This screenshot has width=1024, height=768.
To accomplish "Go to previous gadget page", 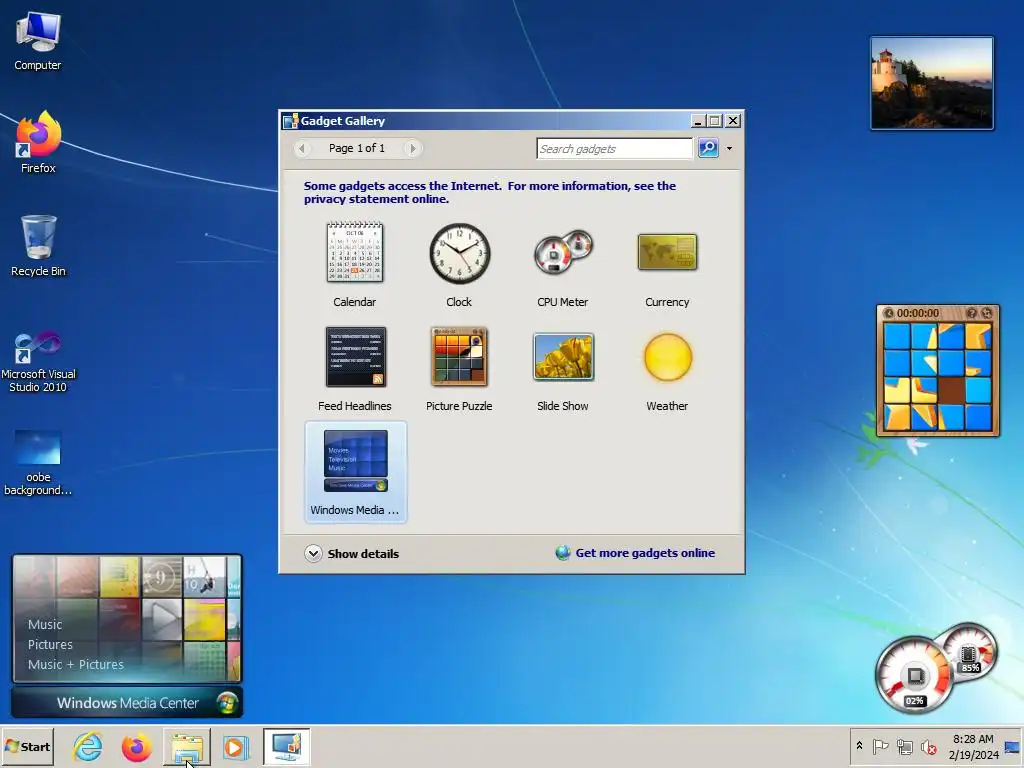I will pyautogui.click(x=302, y=148).
